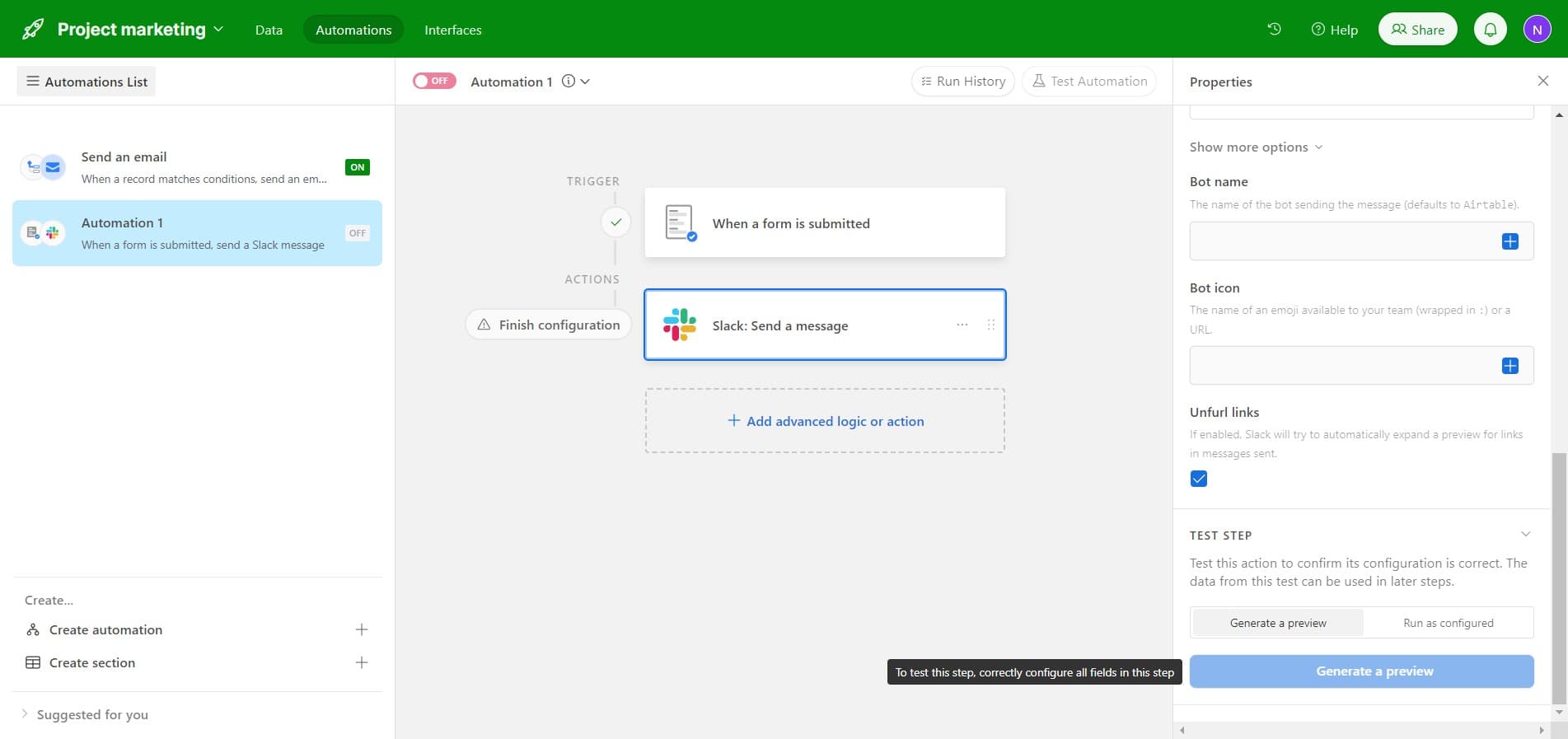Click the scrollbar right arrow in Properties
Screen dimensions: 1568x739
click(1542, 730)
